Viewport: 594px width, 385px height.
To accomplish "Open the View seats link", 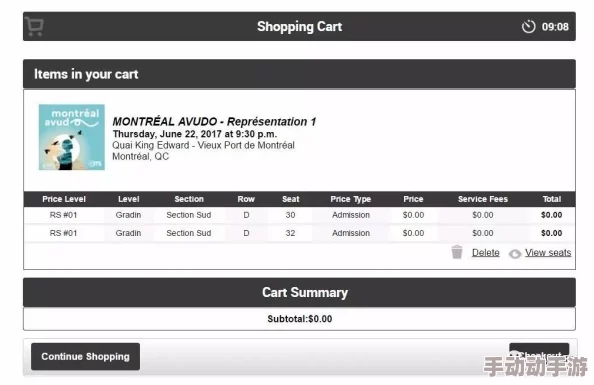I will click(548, 252).
